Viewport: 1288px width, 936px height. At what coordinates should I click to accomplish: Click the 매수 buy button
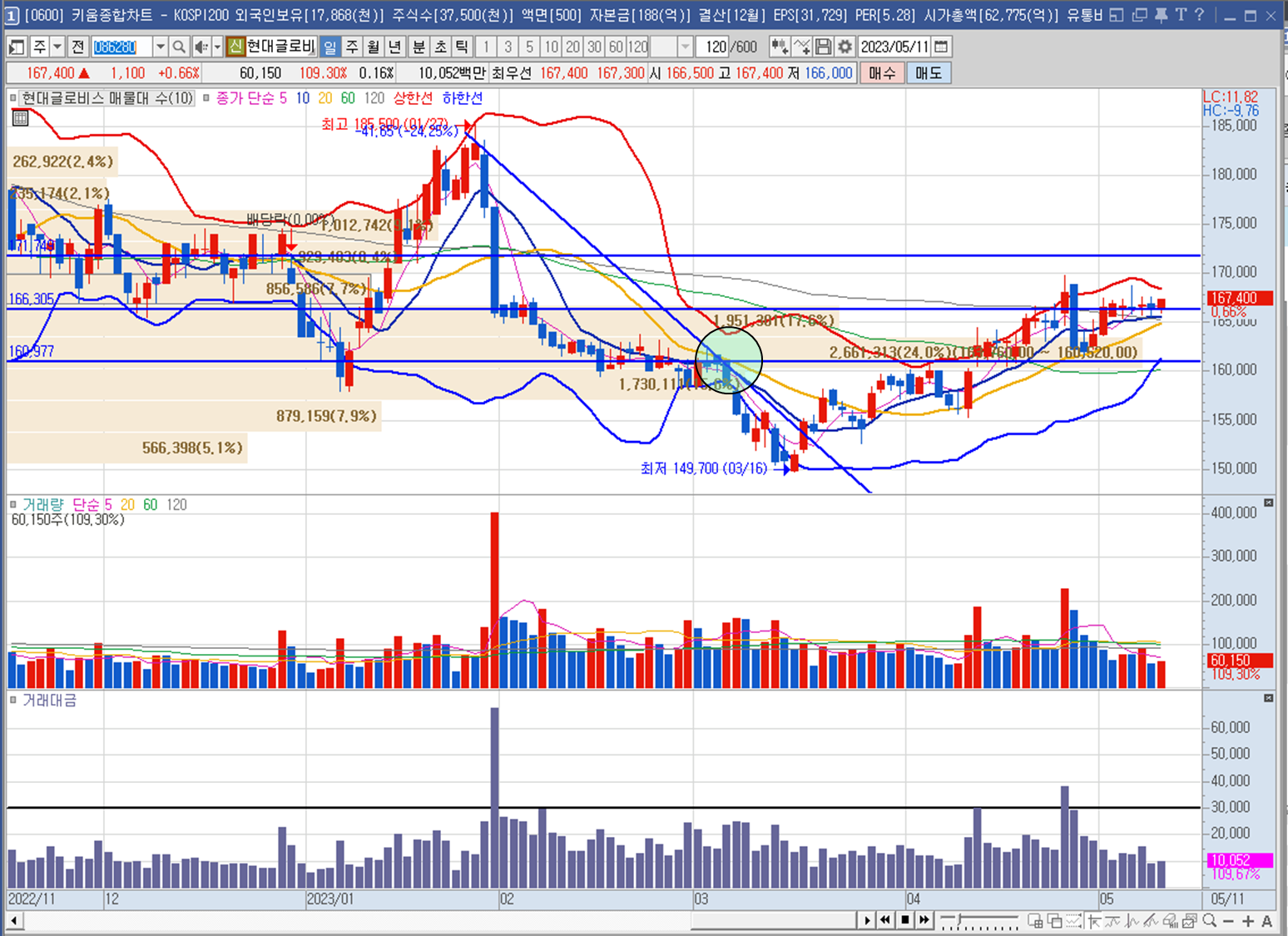pos(882,73)
